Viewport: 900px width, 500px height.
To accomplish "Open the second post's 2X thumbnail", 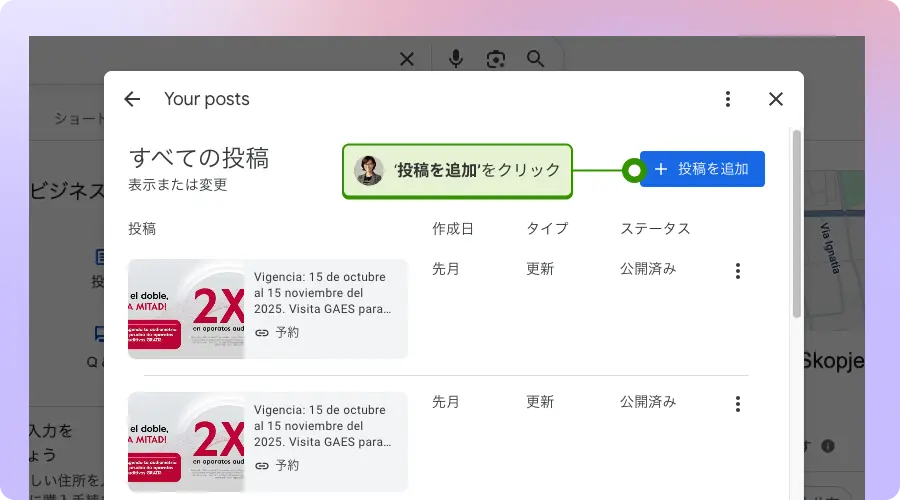I will click(186, 442).
